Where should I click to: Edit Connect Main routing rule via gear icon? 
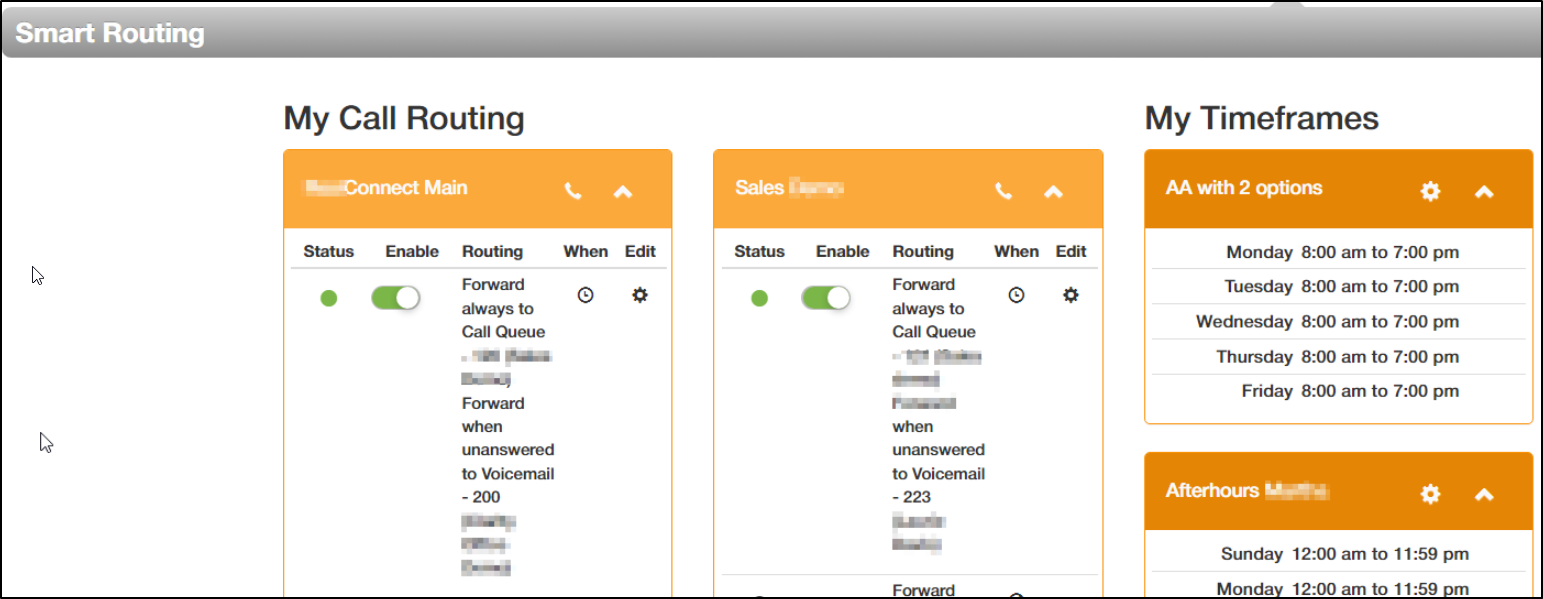640,295
